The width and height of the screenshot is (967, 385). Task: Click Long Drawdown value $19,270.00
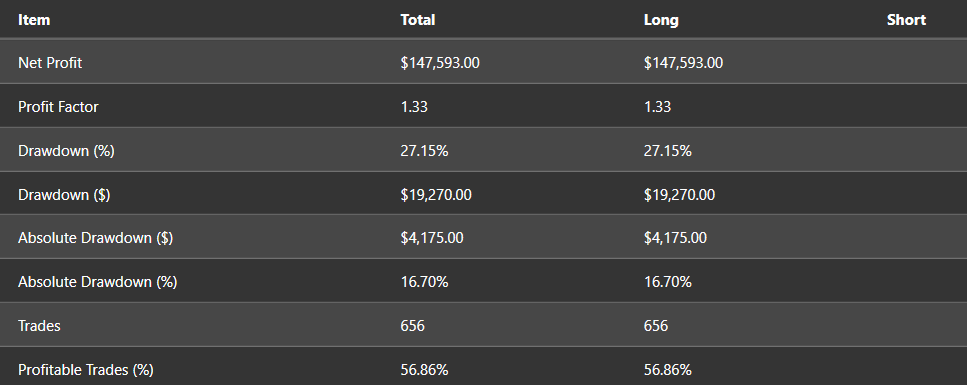[x=680, y=194]
